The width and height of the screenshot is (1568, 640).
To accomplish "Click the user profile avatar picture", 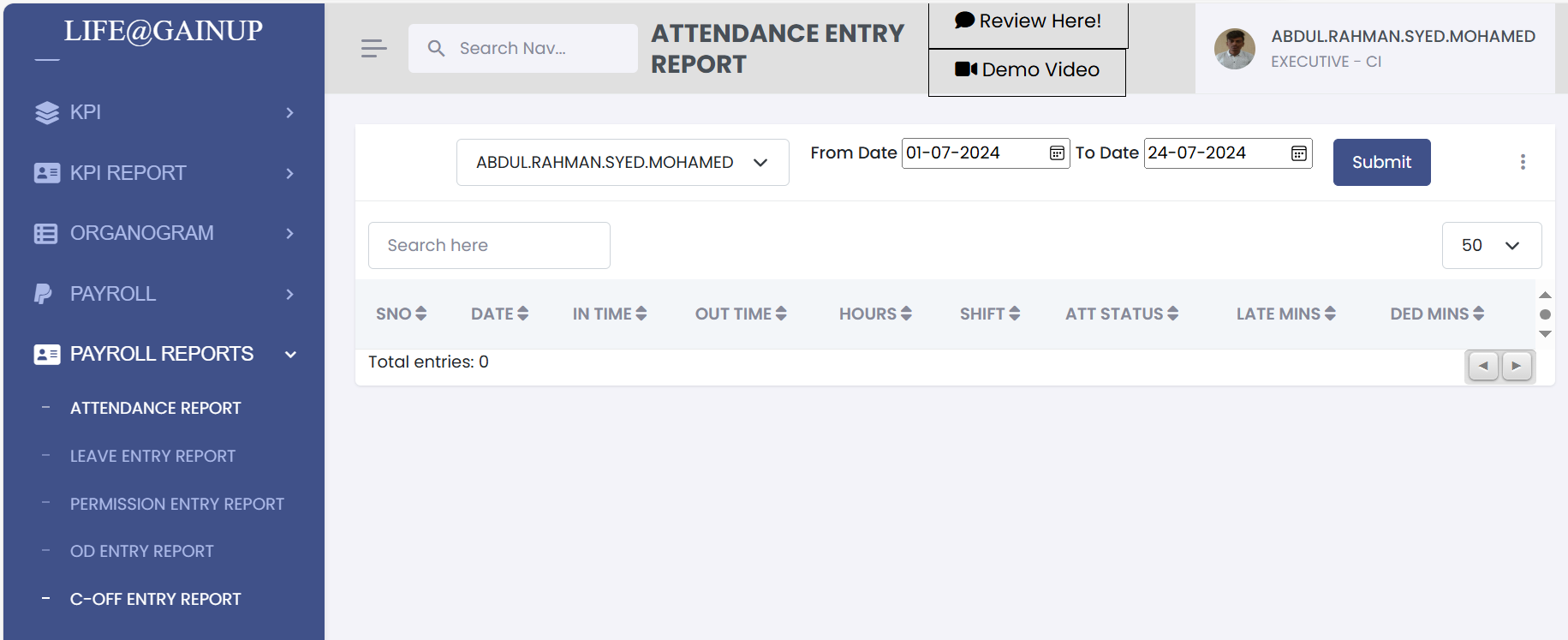I will tap(1234, 49).
